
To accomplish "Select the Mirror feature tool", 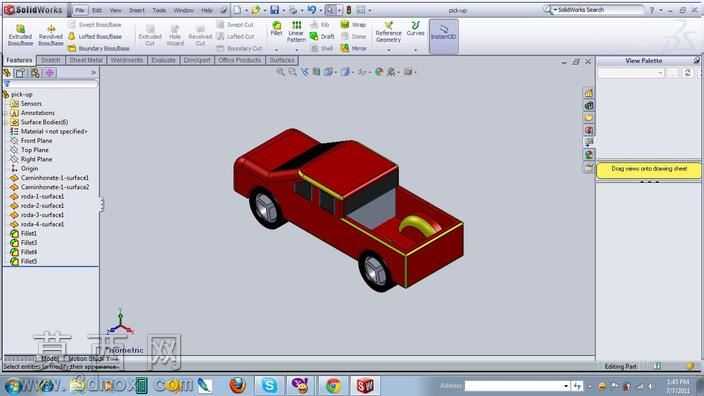I will click(354, 48).
